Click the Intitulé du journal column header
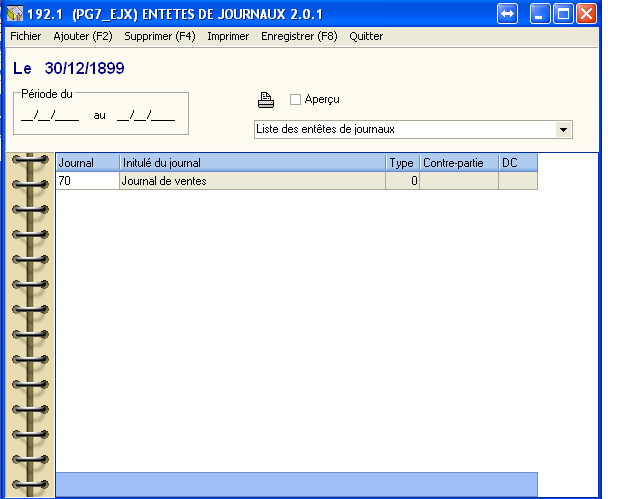Screen dimensions: 640x499 coord(251,163)
